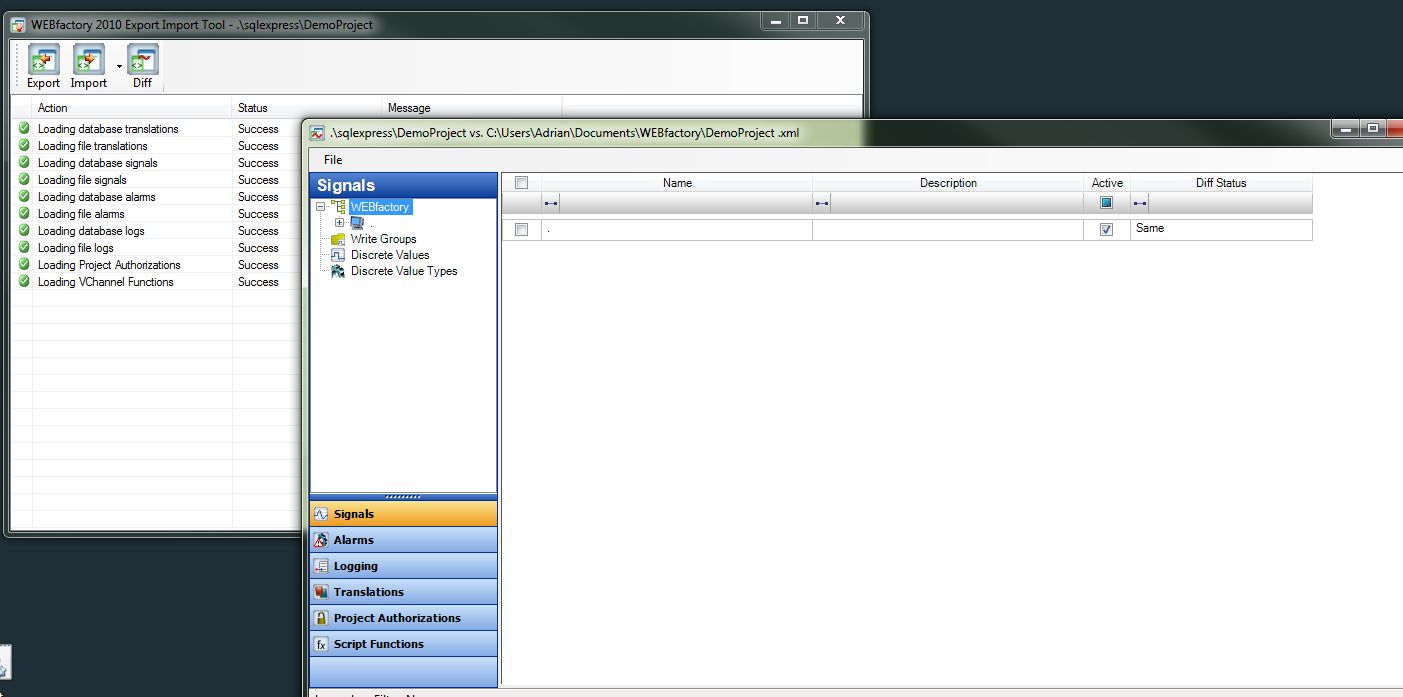
Task: Sort by the Diff Status column header
Action: coord(1220,183)
